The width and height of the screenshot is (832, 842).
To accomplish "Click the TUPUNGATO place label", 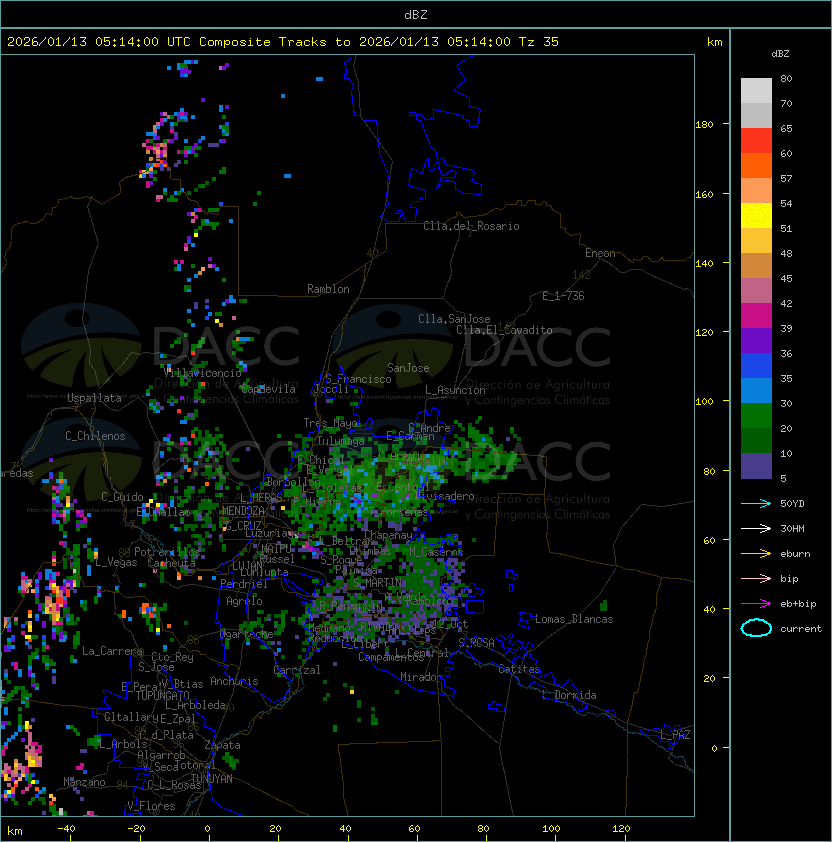I will (x=162, y=696).
